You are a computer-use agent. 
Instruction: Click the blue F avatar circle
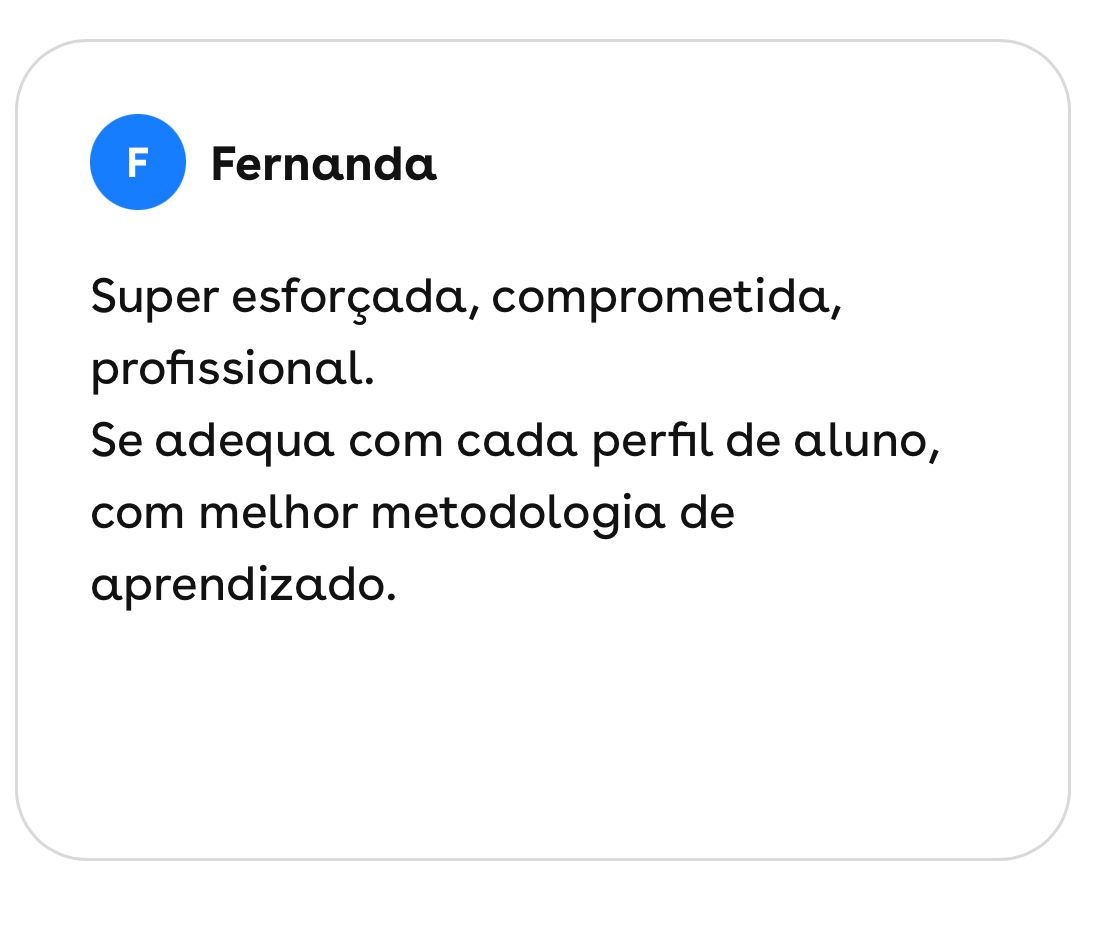click(137, 162)
